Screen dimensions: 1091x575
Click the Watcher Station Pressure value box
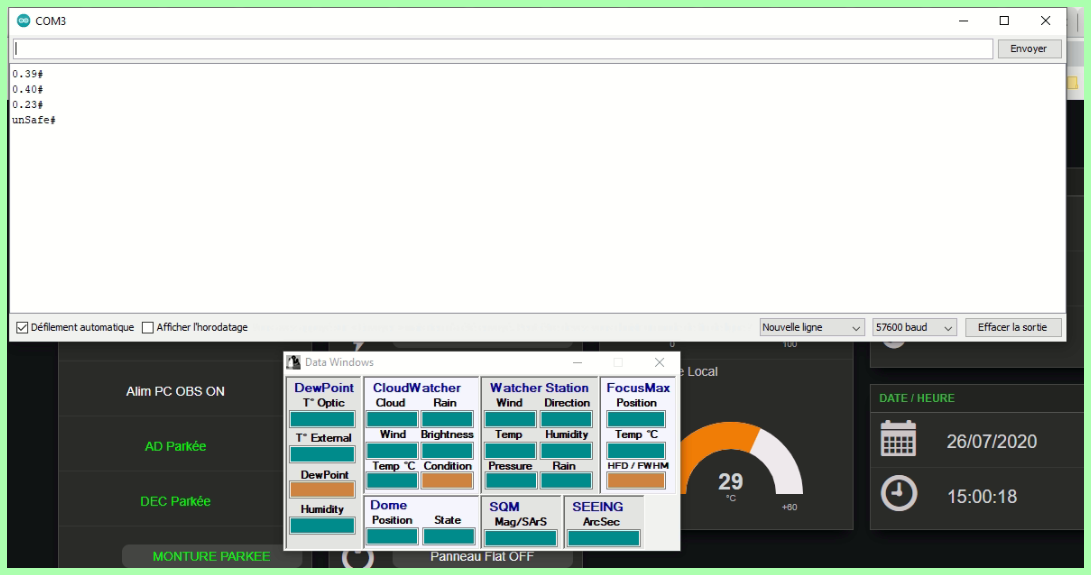pos(511,480)
